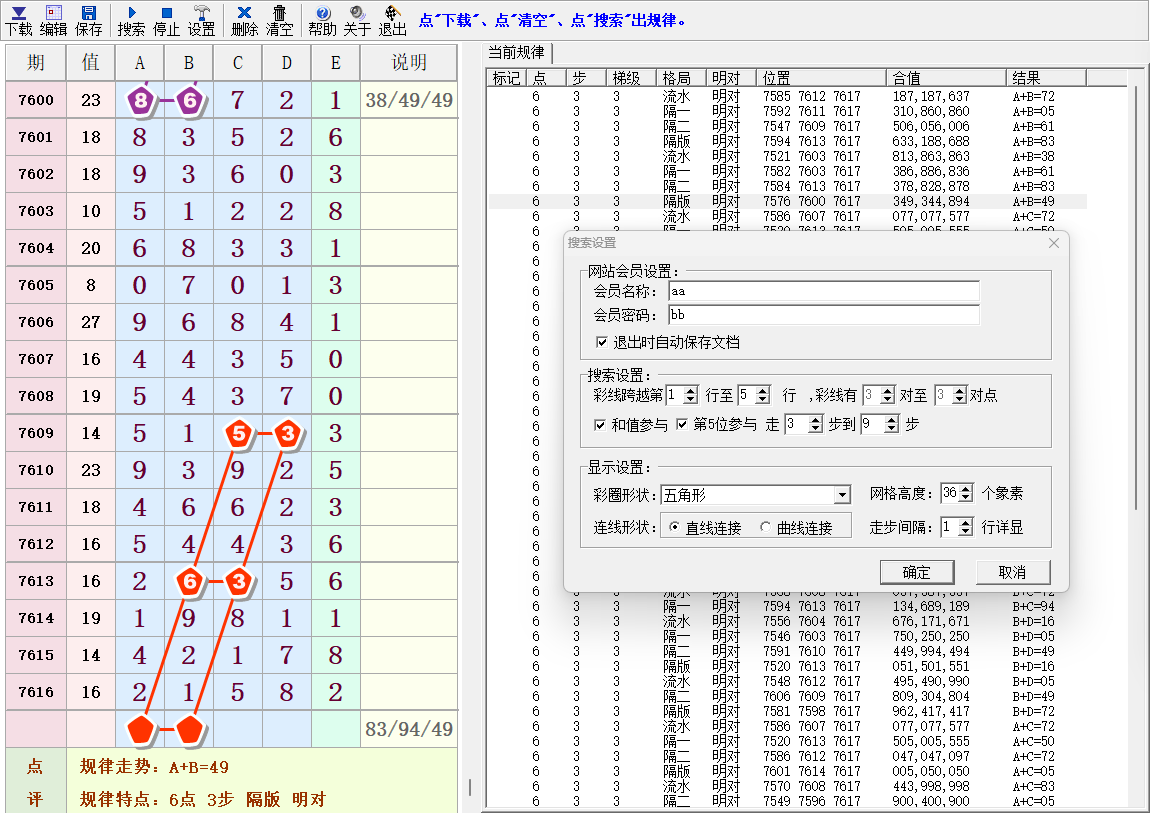
Task: Click value 27 in row 7606
Action: [x=91, y=322]
